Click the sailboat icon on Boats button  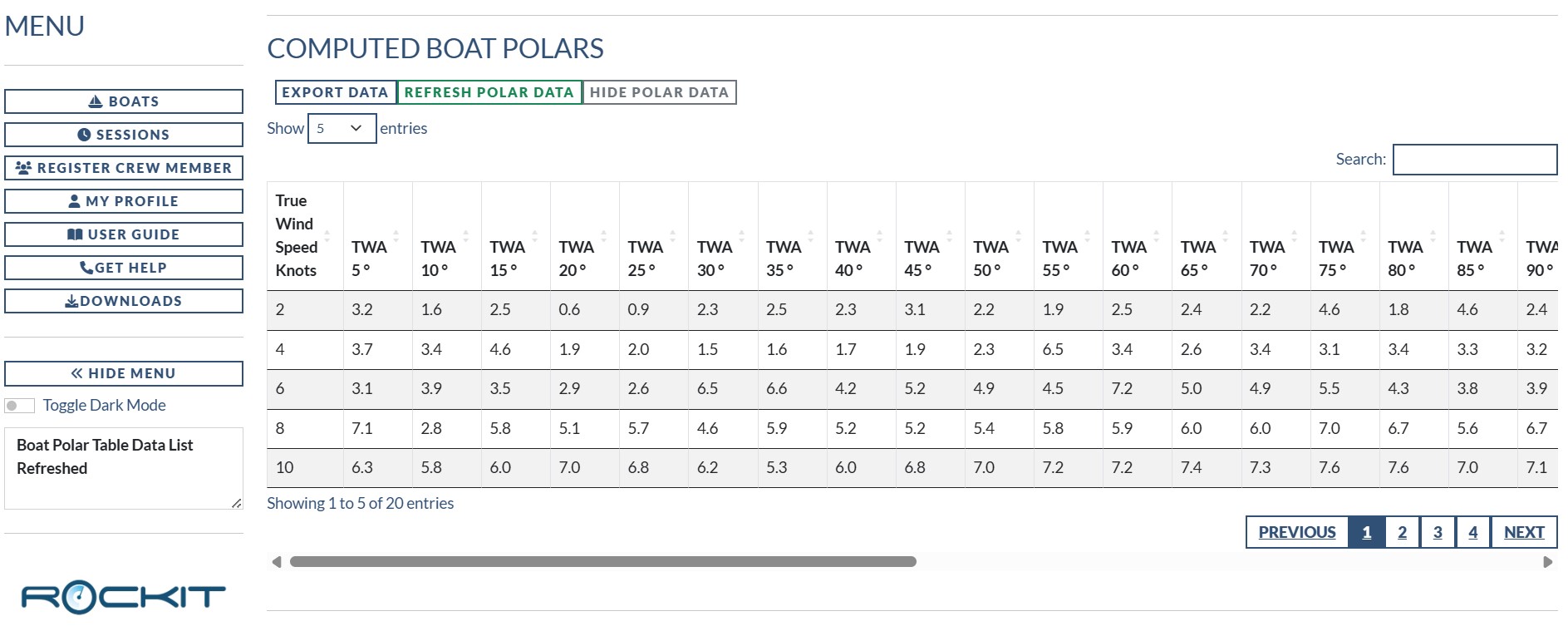tap(96, 101)
